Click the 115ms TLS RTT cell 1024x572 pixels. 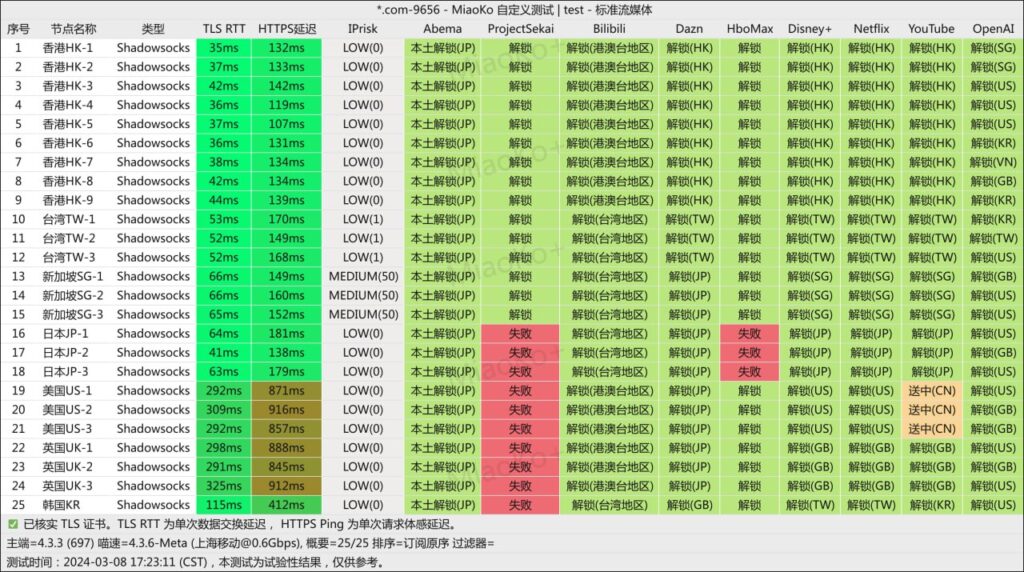click(223, 505)
